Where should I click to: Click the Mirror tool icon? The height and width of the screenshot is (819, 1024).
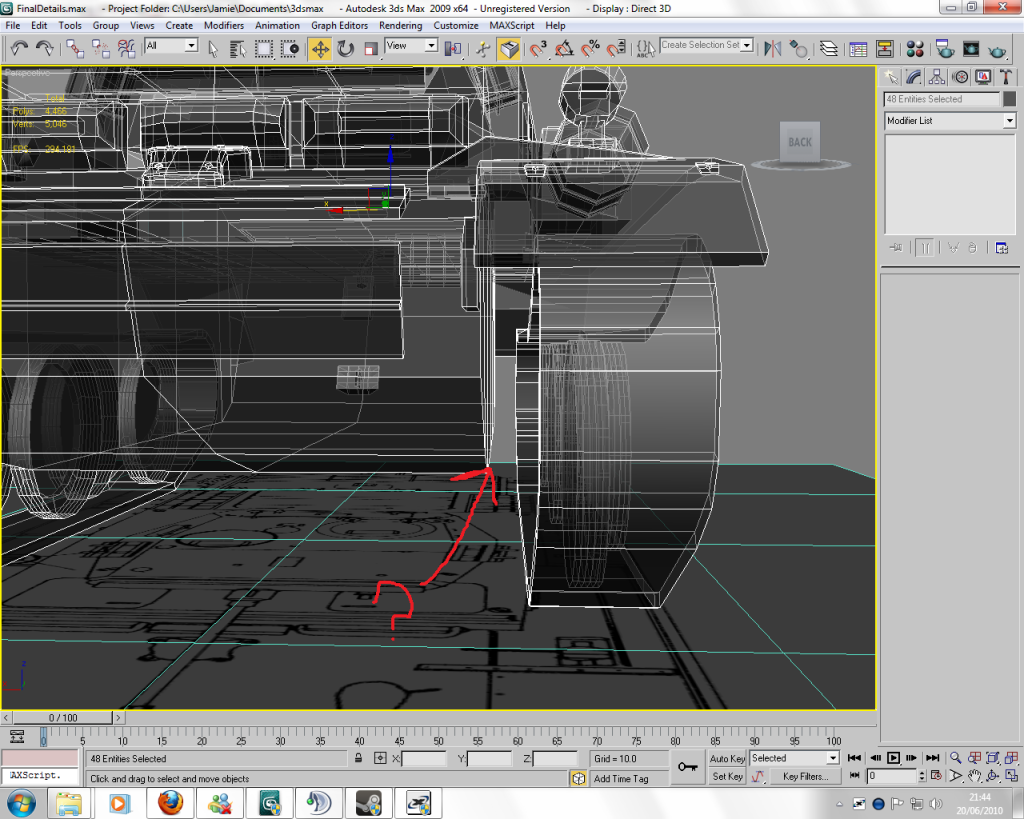tap(772, 48)
